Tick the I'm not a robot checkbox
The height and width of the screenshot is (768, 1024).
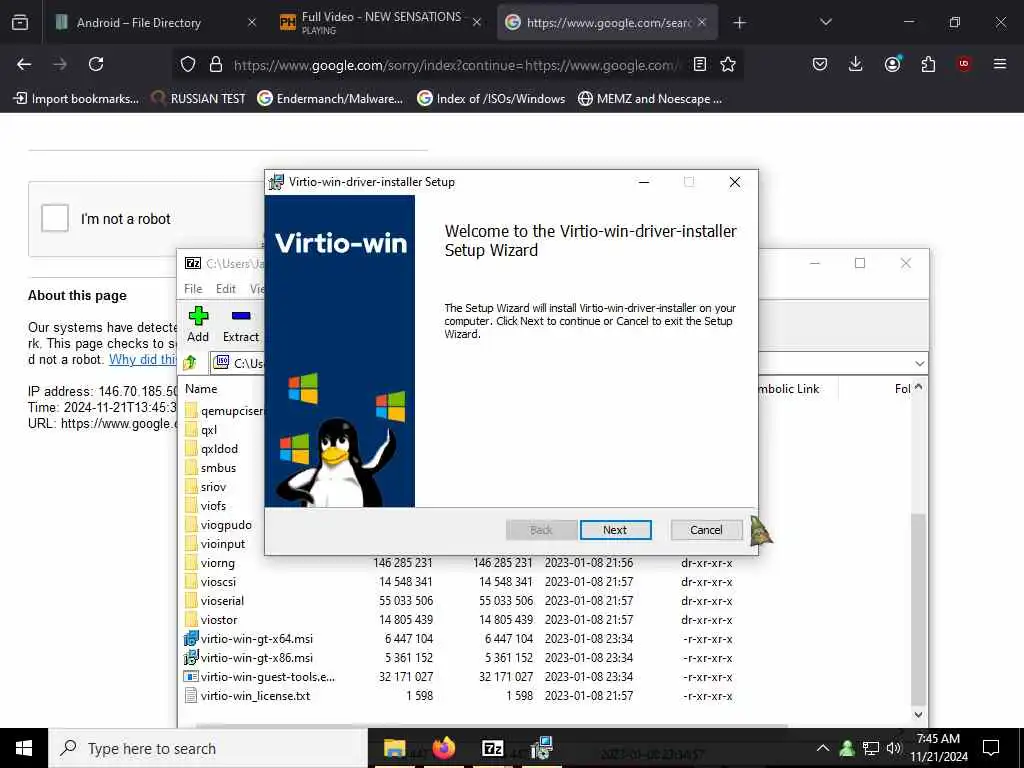[55, 218]
